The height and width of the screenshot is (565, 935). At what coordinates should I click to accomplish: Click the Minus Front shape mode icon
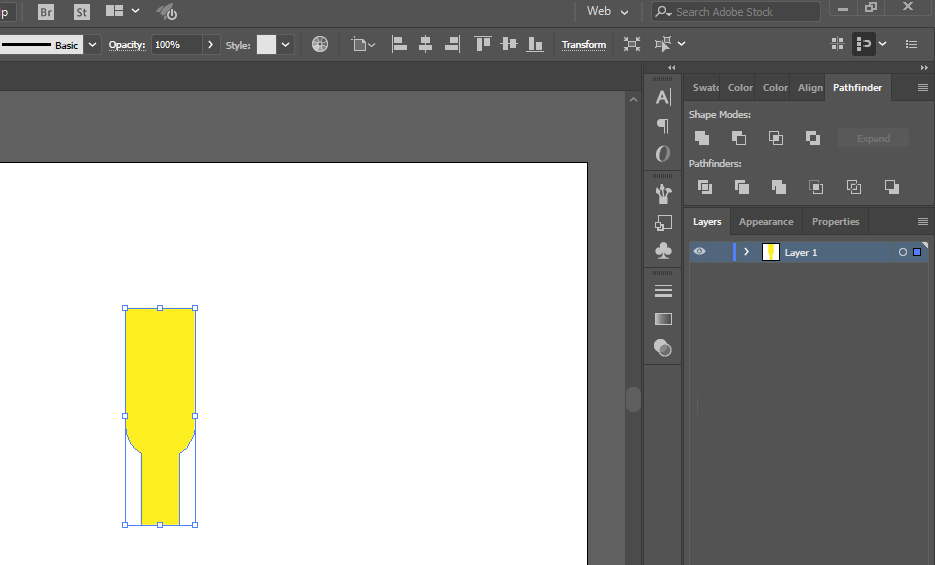click(x=739, y=138)
